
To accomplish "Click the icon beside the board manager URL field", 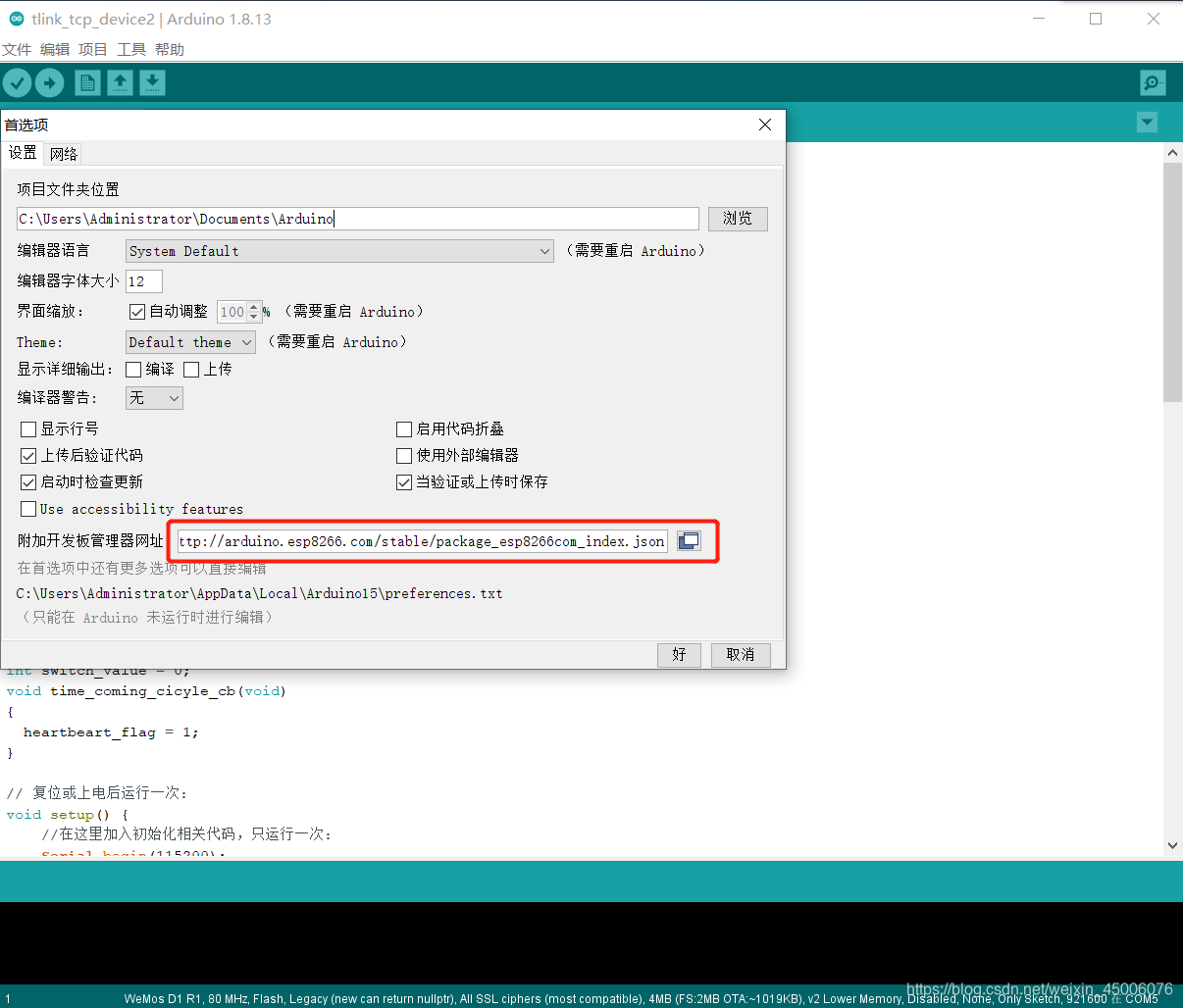I will (688, 540).
